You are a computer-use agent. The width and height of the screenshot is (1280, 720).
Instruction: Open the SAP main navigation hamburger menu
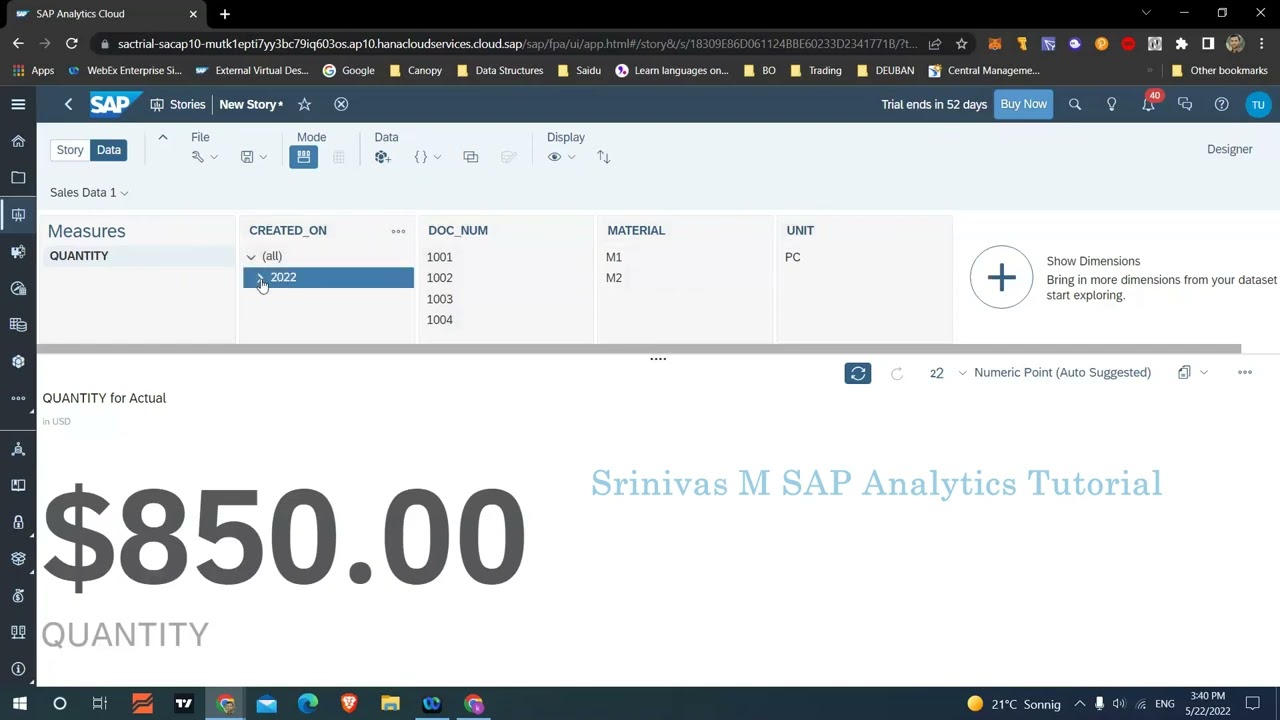(x=18, y=104)
